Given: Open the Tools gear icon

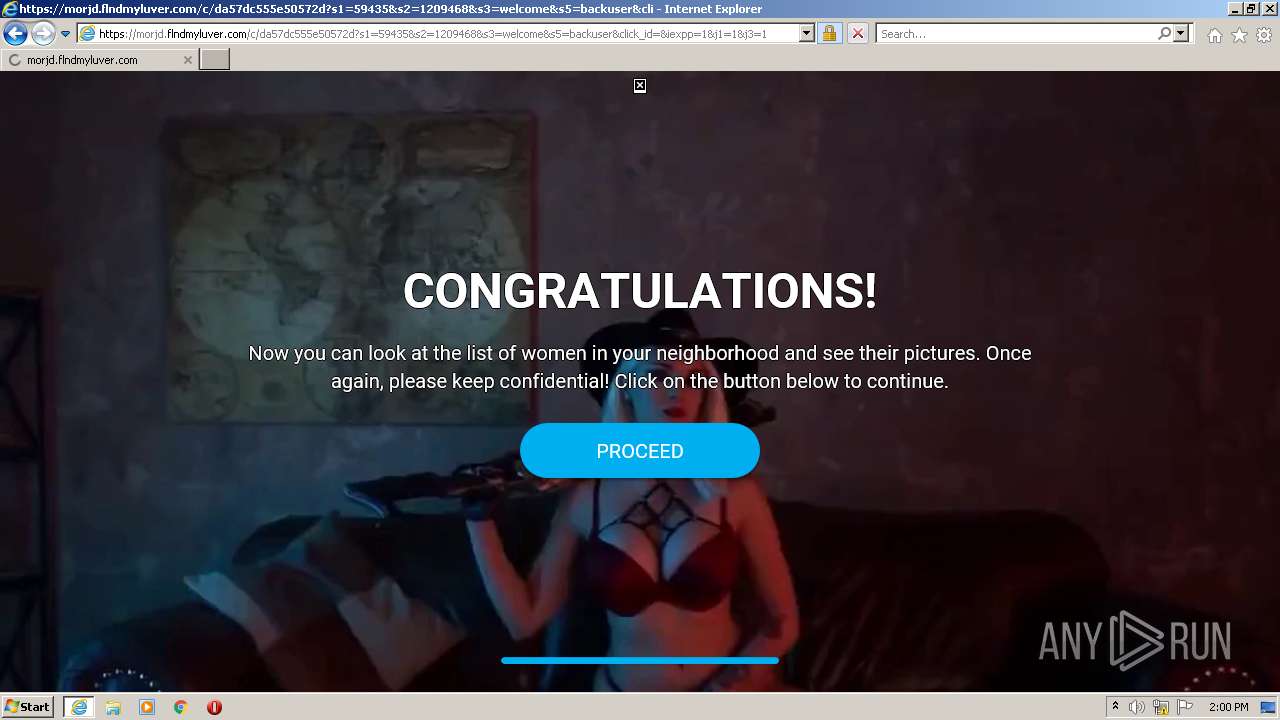Looking at the screenshot, I should coord(1264,35).
